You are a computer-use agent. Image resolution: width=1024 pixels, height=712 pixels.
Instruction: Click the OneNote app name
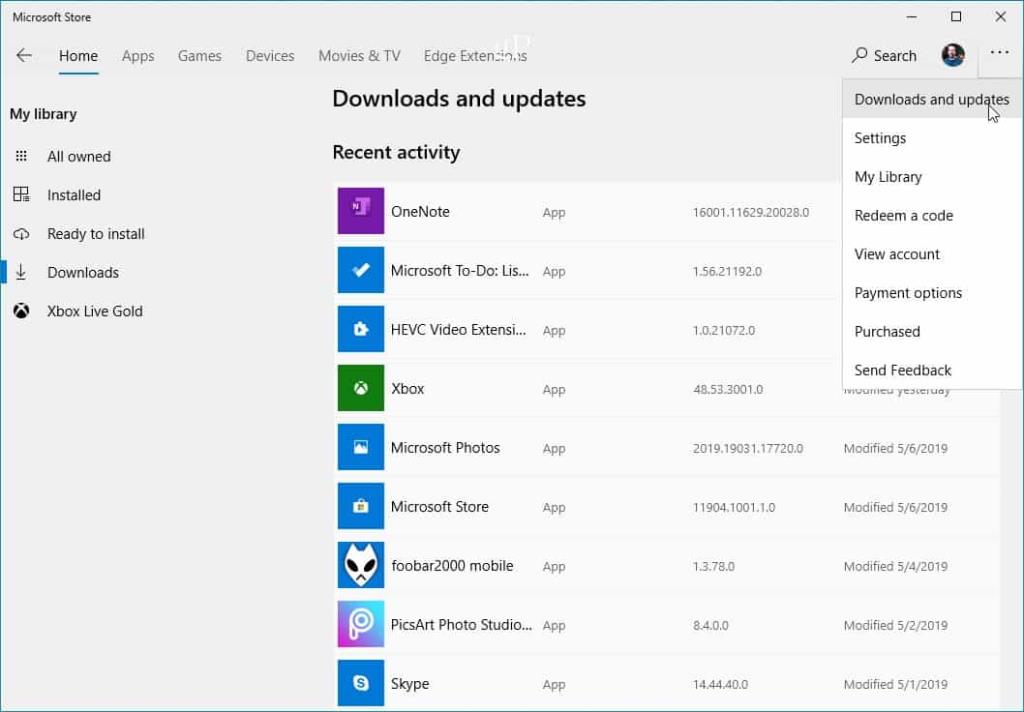click(420, 212)
